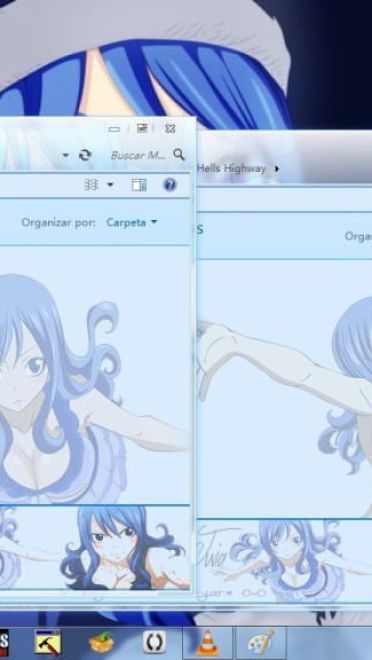The width and height of the screenshot is (372, 660).
Task: Open the address bar history dropdown arrow
Action: pos(66,155)
